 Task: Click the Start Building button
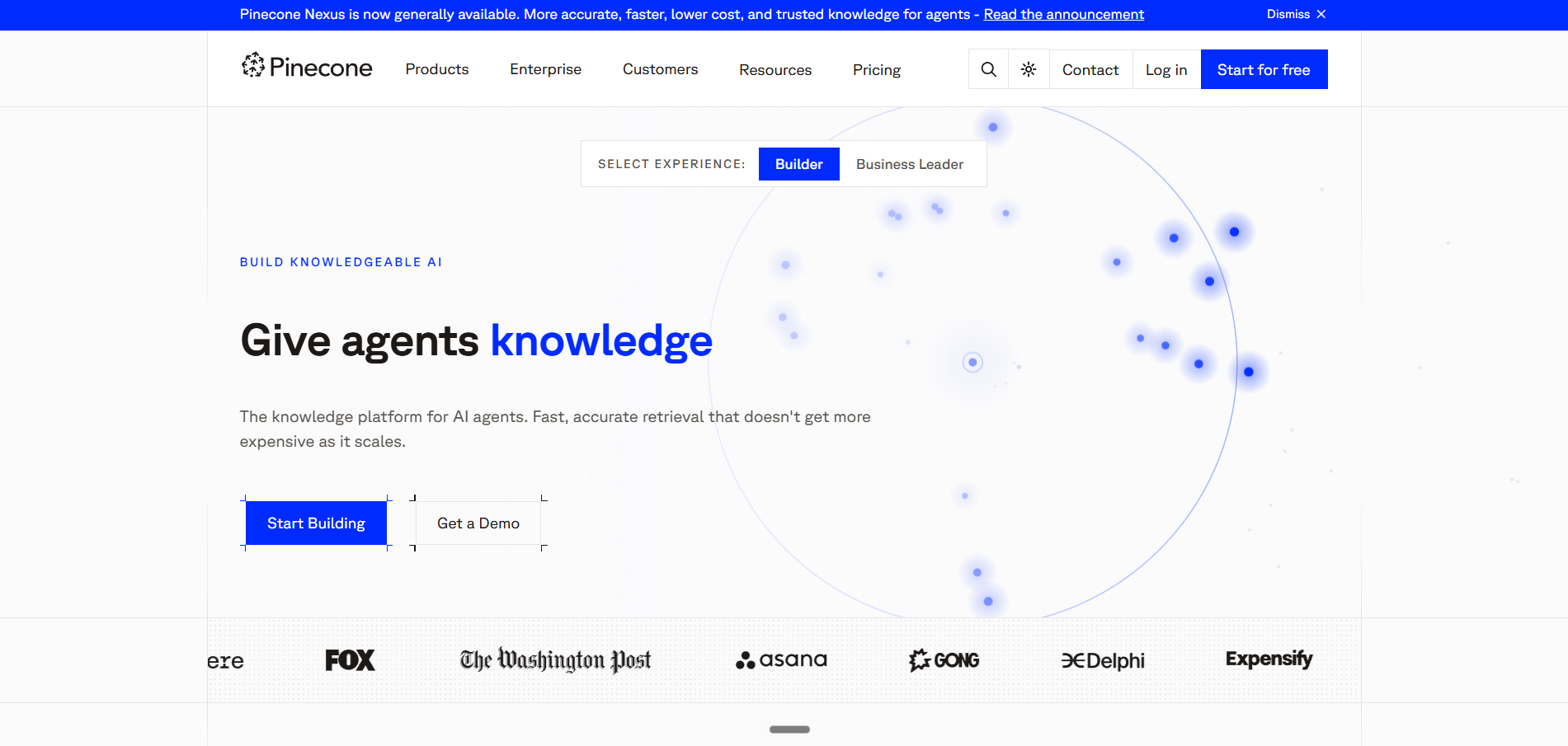tap(316, 523)
